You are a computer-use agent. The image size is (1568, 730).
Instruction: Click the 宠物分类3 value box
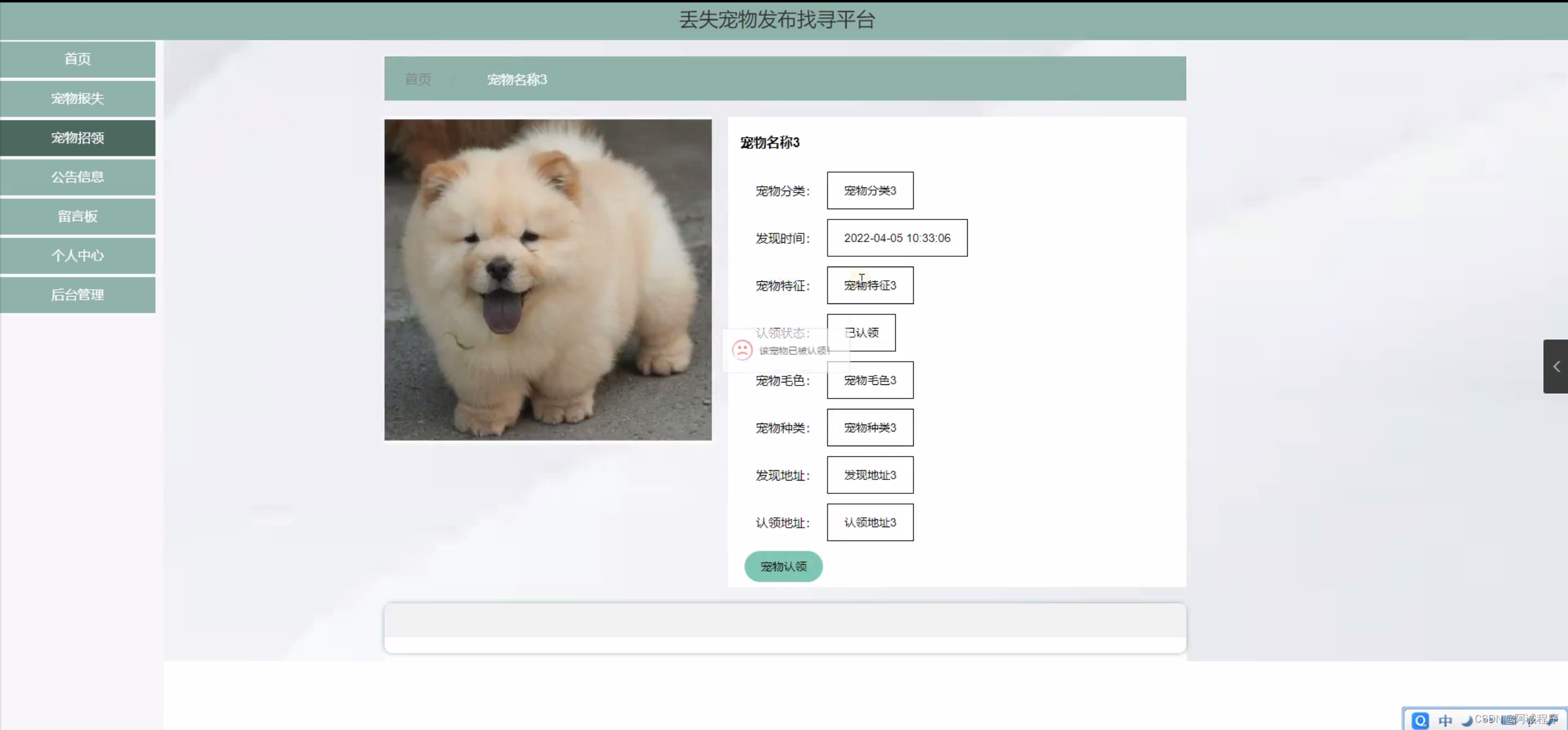coord(869,191)
